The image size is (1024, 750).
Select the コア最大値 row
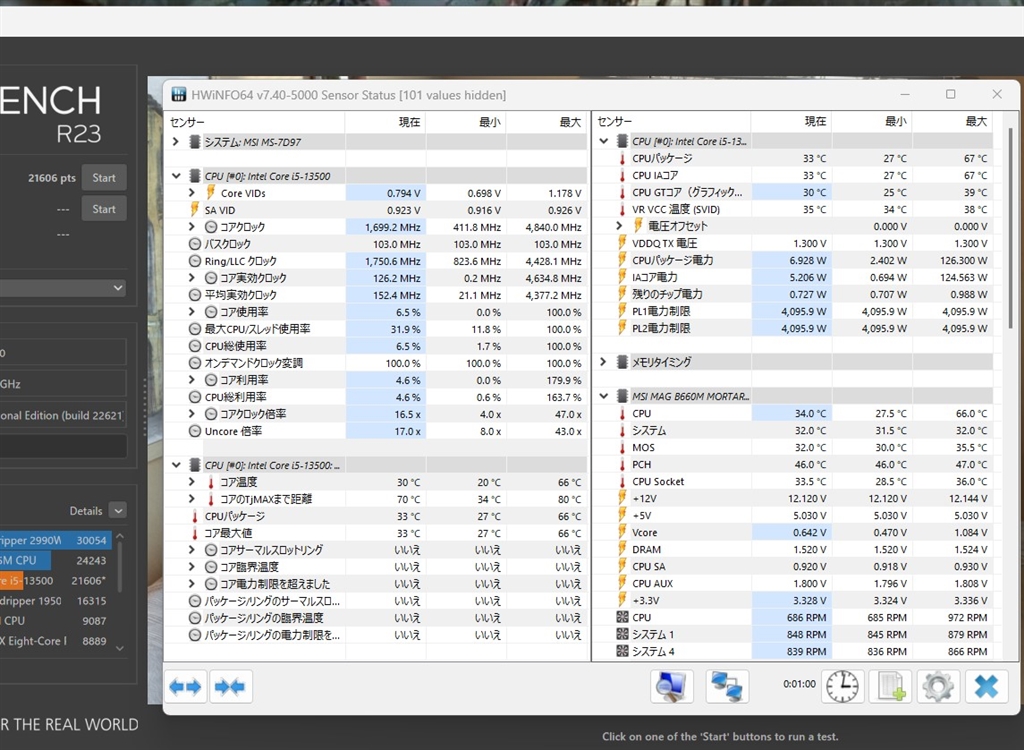tap(376, 532)
